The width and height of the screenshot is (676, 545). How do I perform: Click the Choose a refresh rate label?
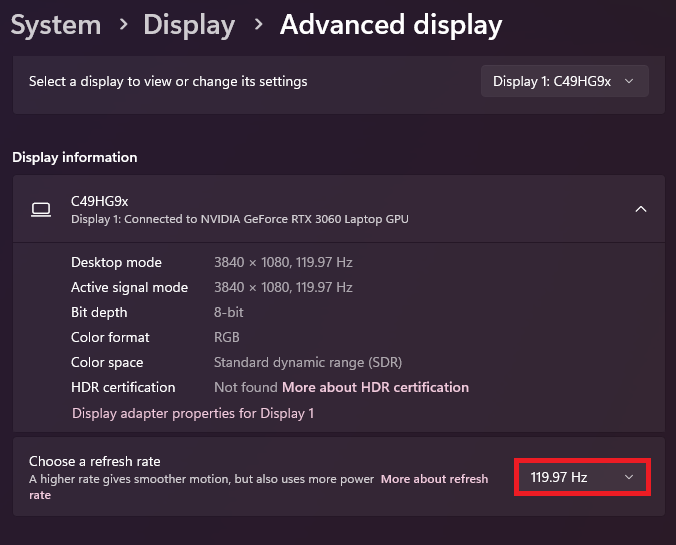(x=95, y=461)
